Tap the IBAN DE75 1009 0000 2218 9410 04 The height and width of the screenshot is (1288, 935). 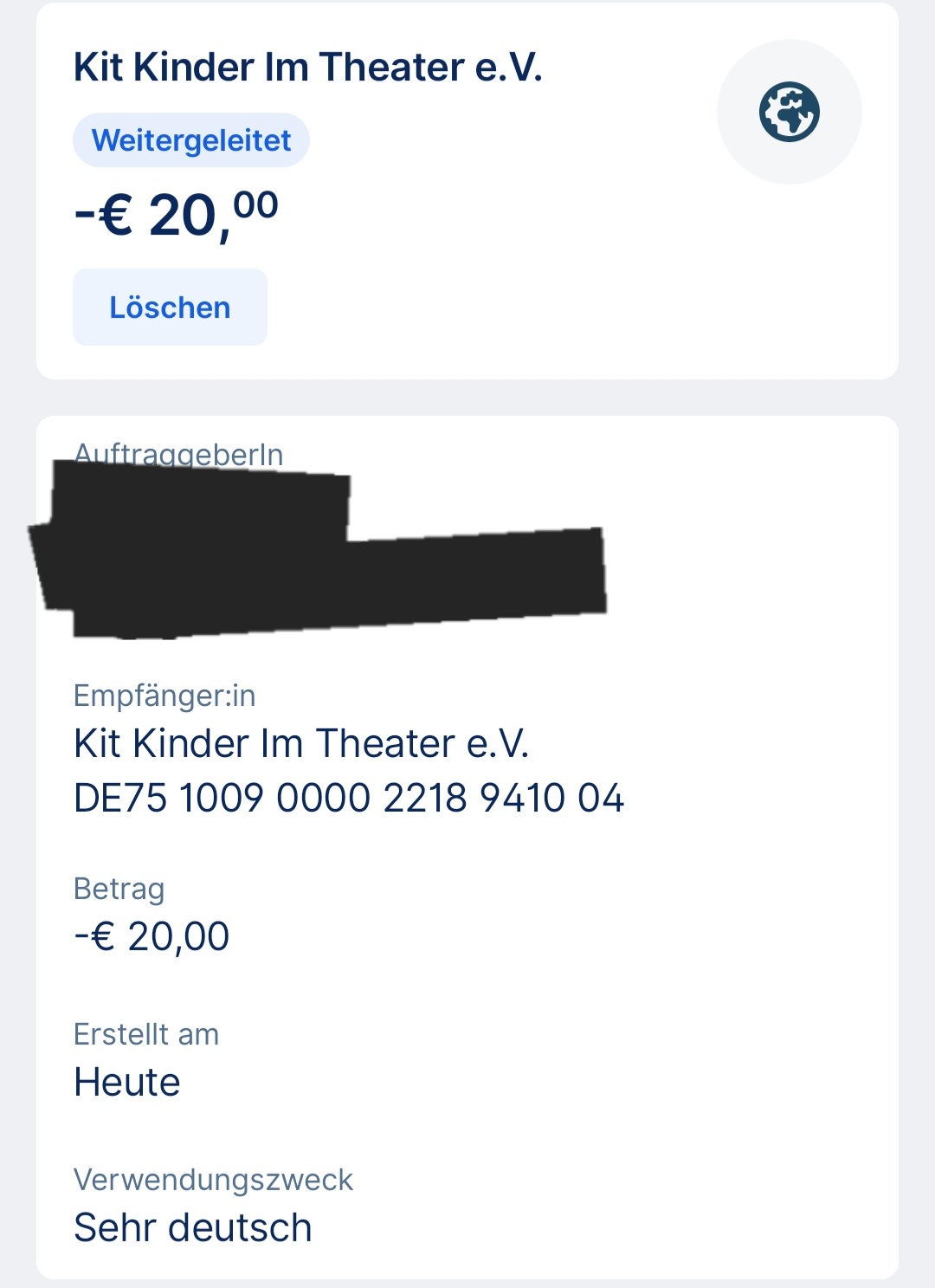(348, 798)
